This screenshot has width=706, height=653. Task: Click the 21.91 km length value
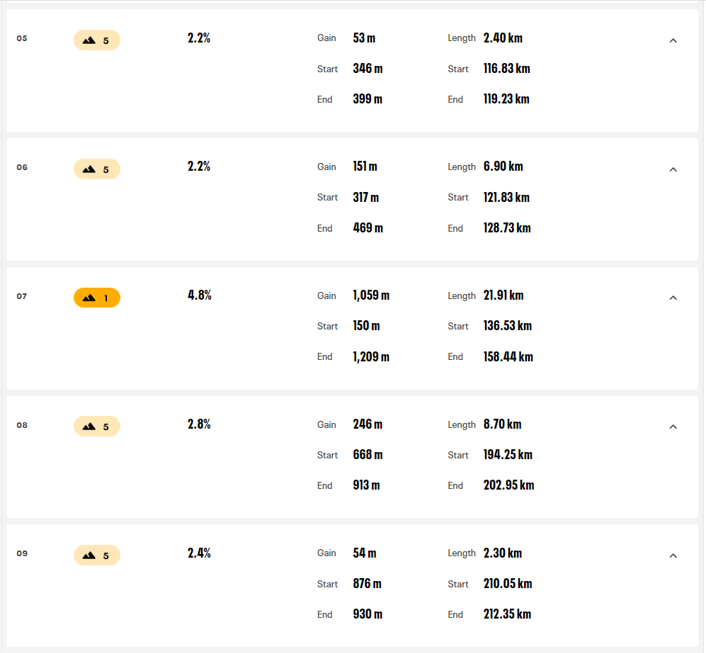503,295
